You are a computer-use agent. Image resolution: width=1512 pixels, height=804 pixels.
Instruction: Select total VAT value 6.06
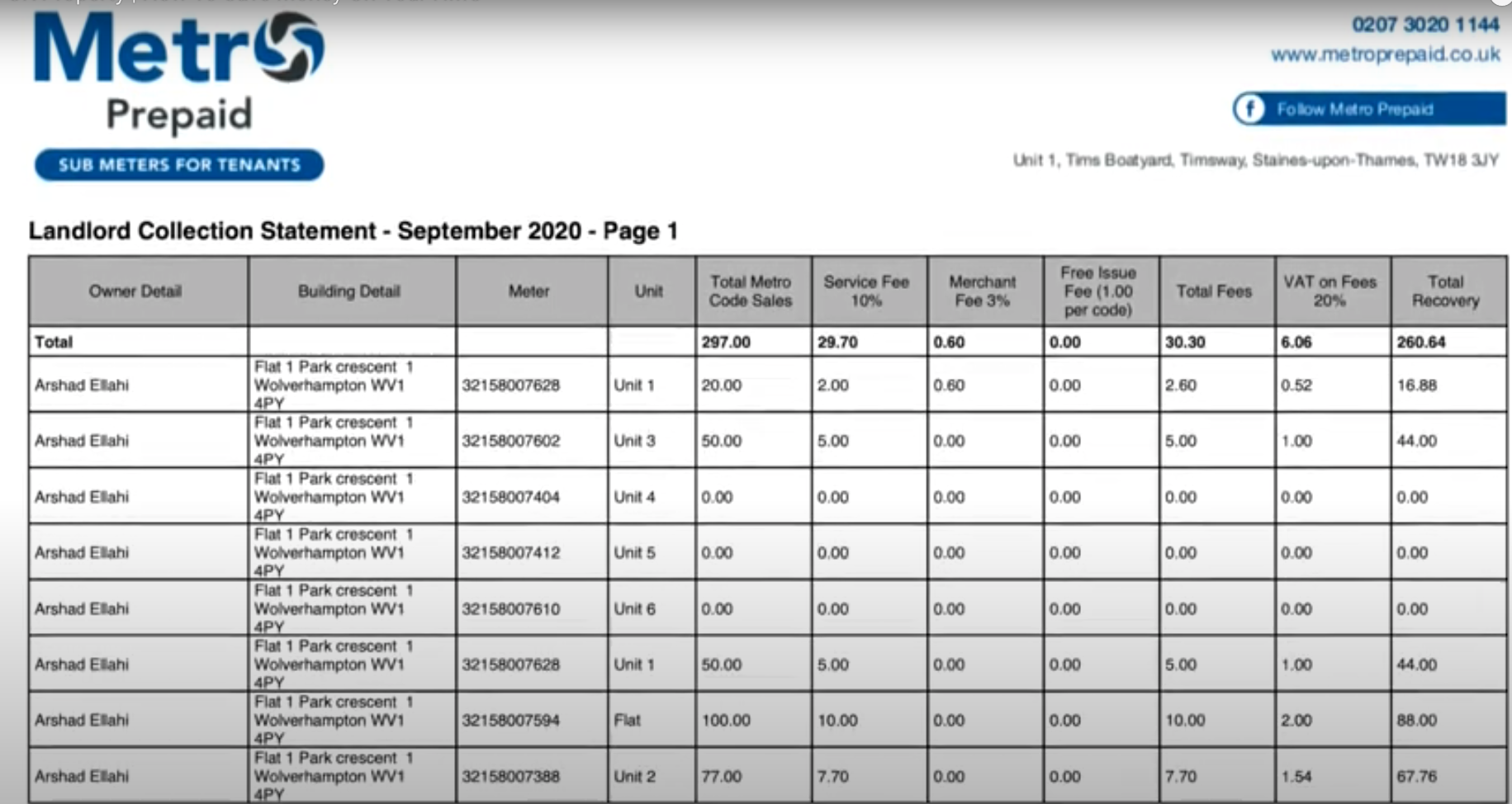pyautogui.click(x=1296, y=342)
